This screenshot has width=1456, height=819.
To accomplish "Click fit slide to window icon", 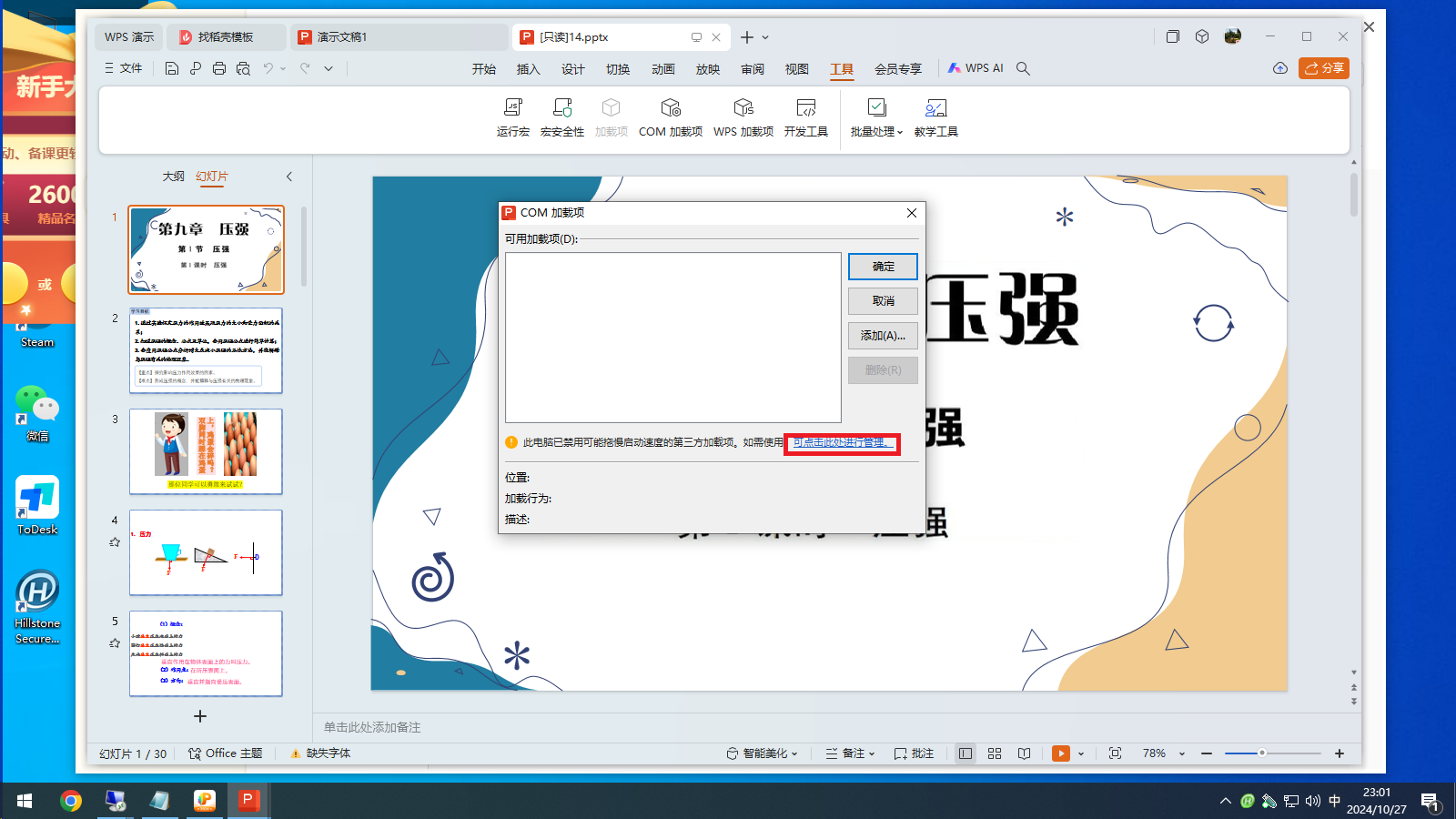I will (1115, 753).
